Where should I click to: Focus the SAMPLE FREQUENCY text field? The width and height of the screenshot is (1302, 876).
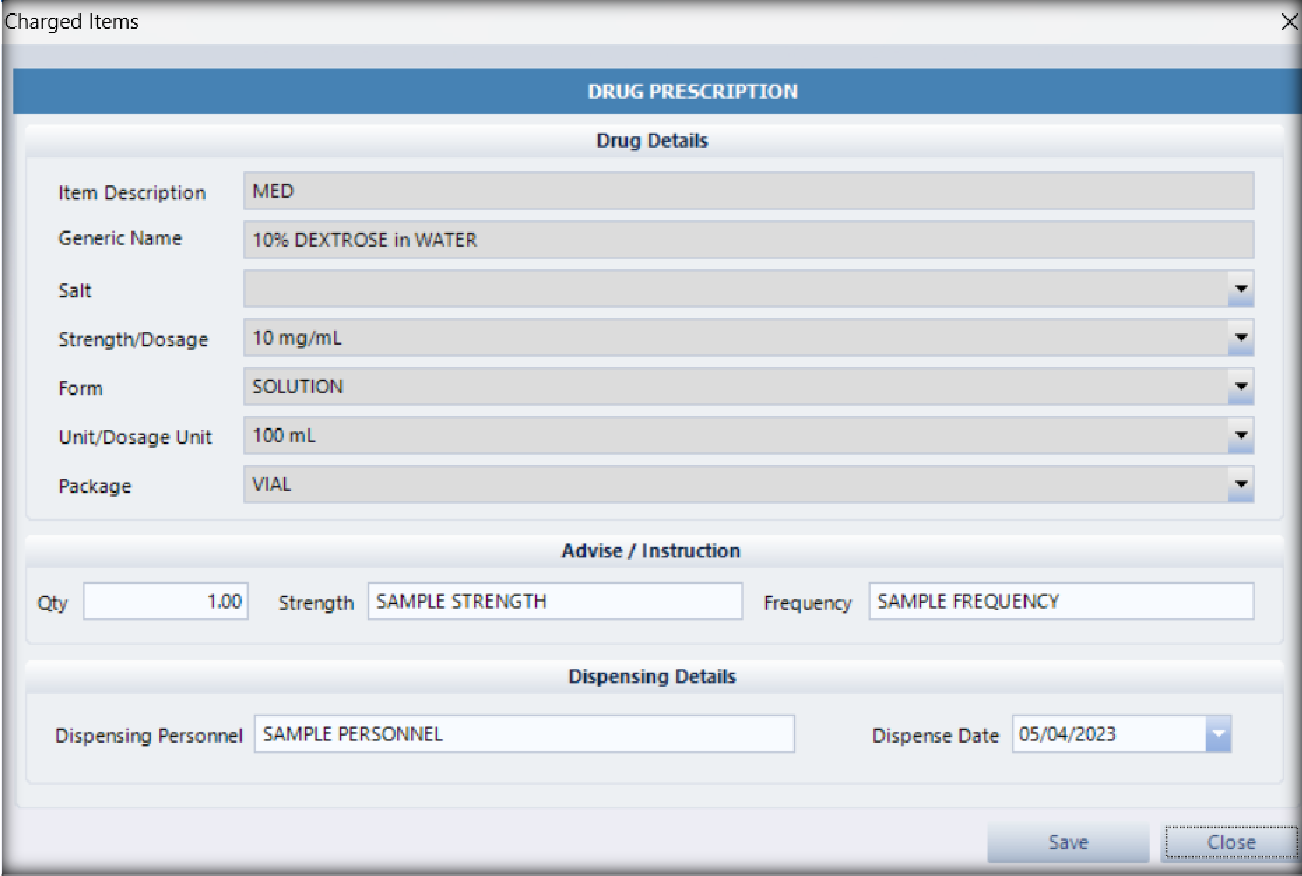point(1060,602)
